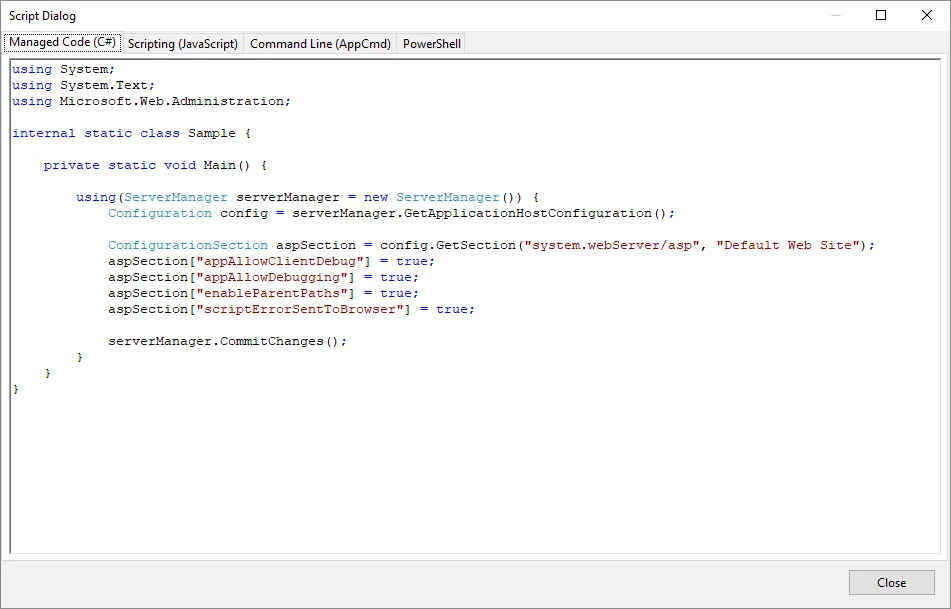Image resolution: width=951 pixels, height=609 pixels.
Task: Click the Script Dialog title text
Action: click(42, 16)
